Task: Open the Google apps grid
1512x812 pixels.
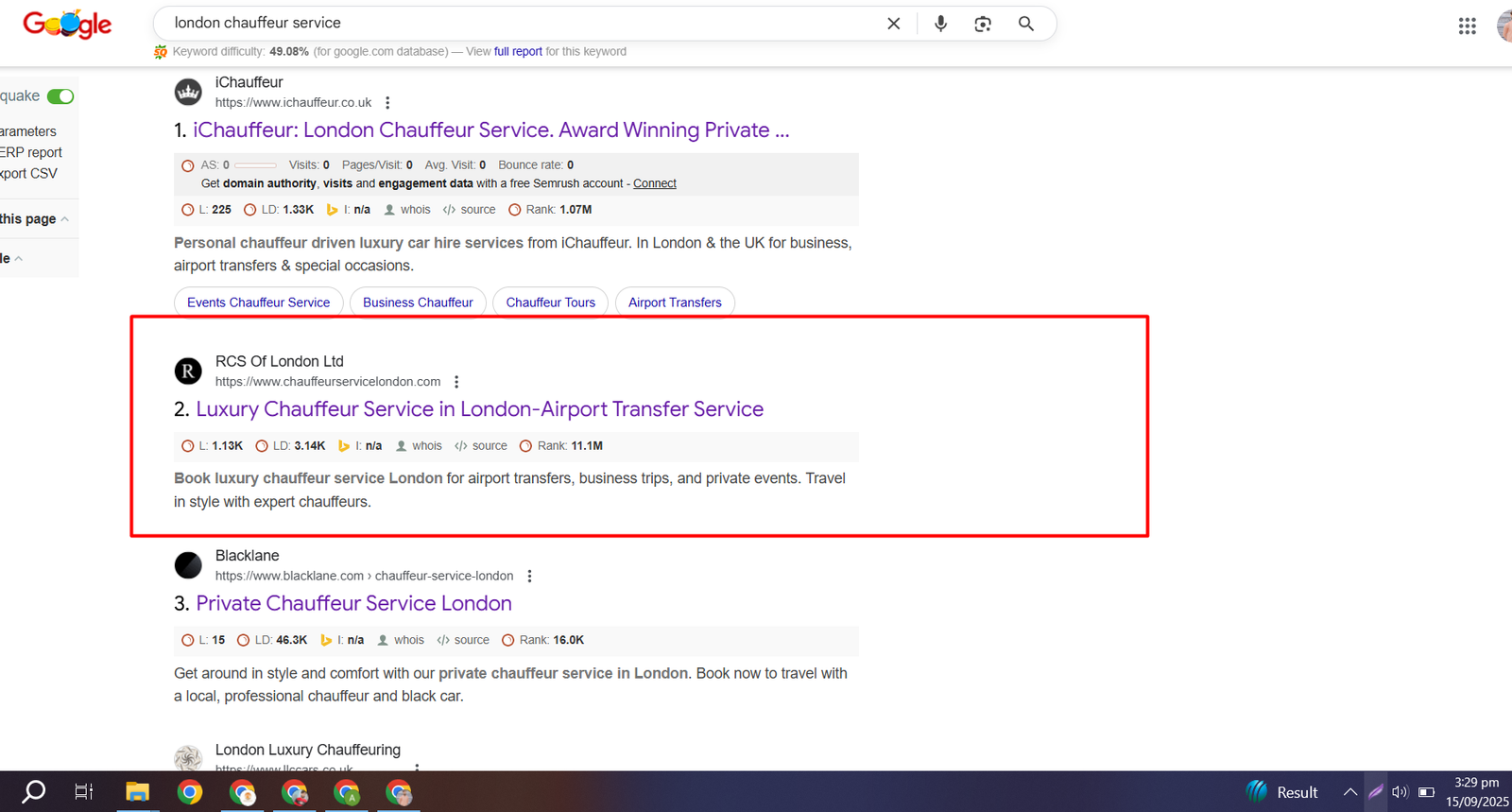Action: point(1467,26)
